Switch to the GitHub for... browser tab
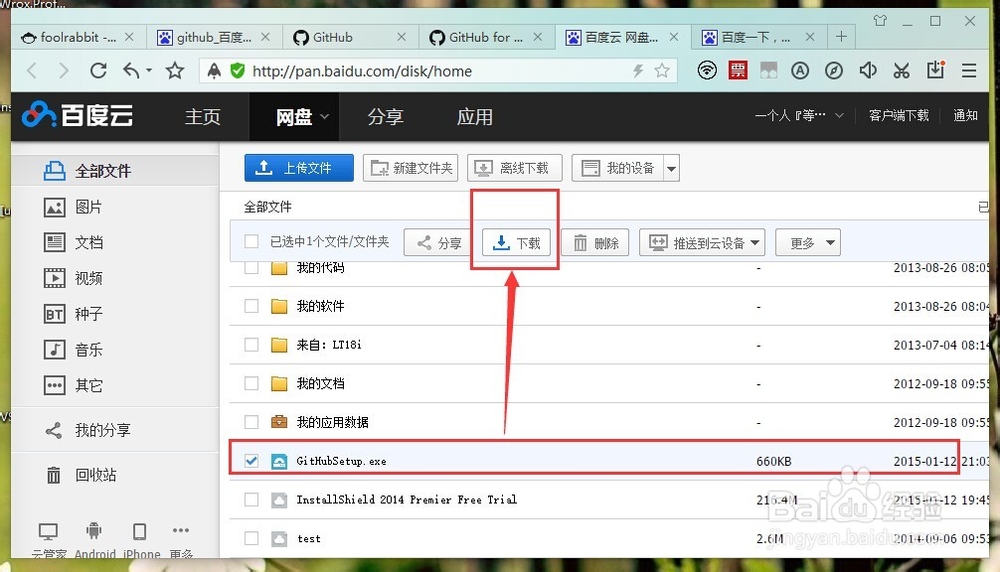1000x572 pixels. point(485,37)
